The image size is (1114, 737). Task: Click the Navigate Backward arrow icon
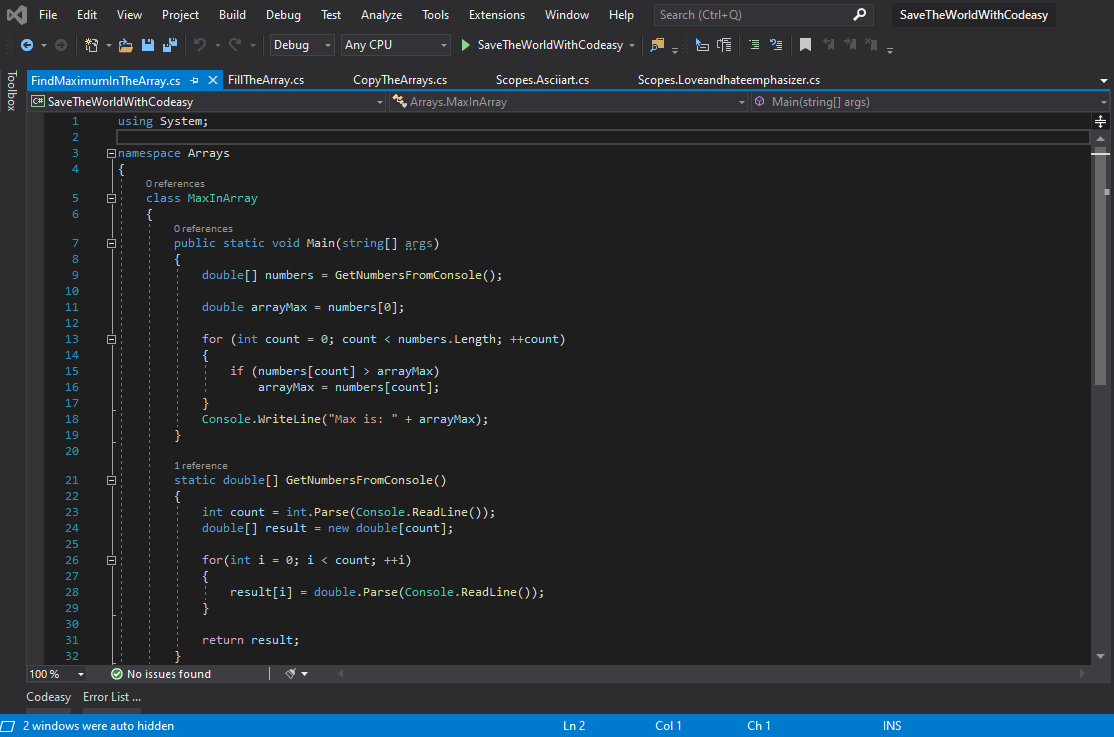click(x=26, y=45)
